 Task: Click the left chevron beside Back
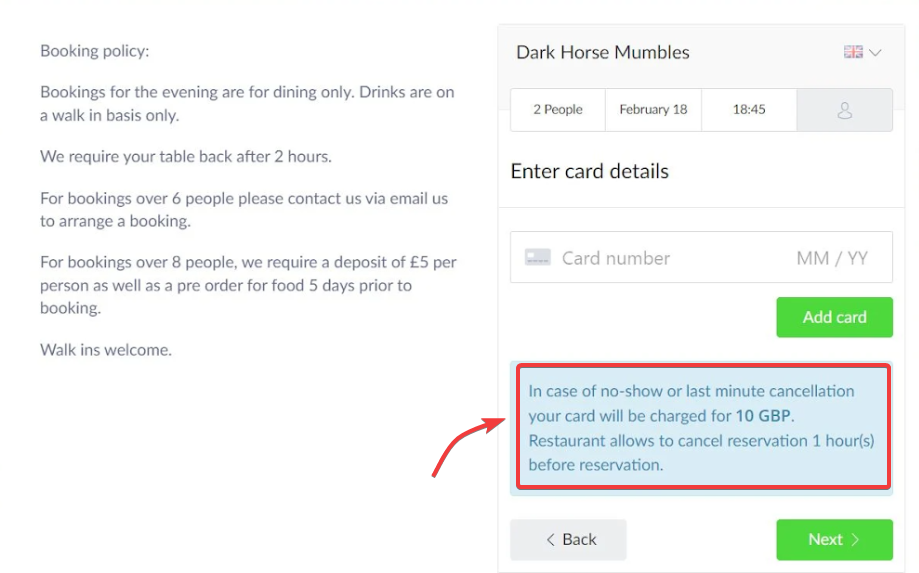click(x=550, y=540)
